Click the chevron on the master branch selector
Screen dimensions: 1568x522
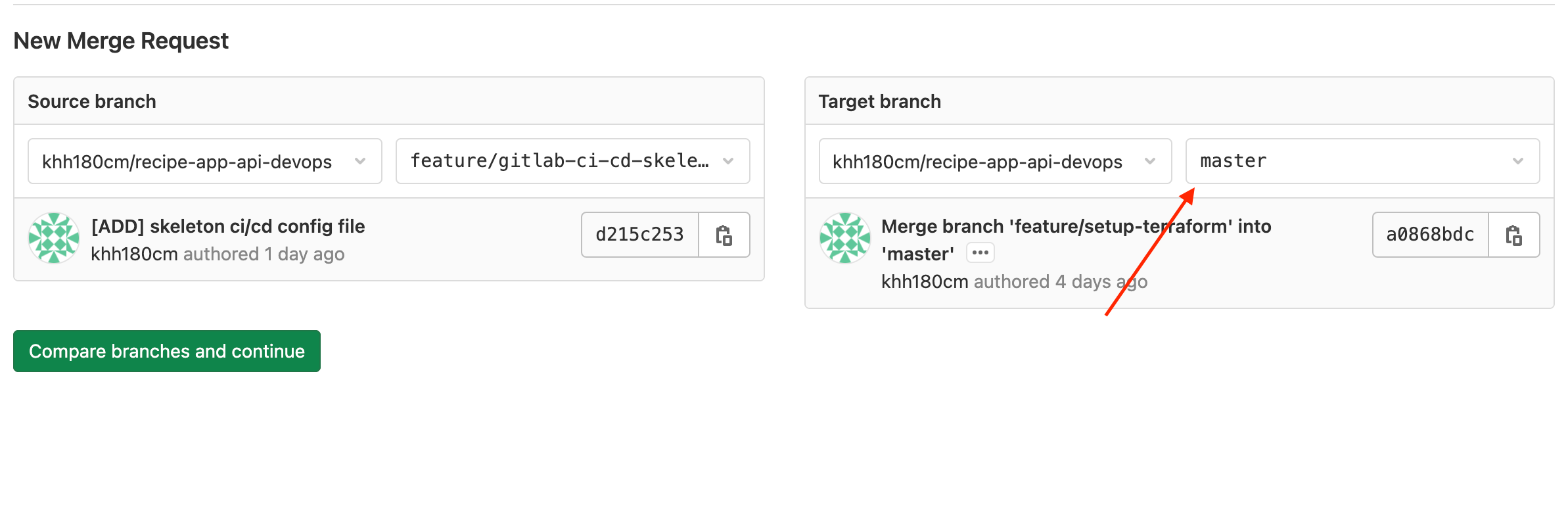1518,161
